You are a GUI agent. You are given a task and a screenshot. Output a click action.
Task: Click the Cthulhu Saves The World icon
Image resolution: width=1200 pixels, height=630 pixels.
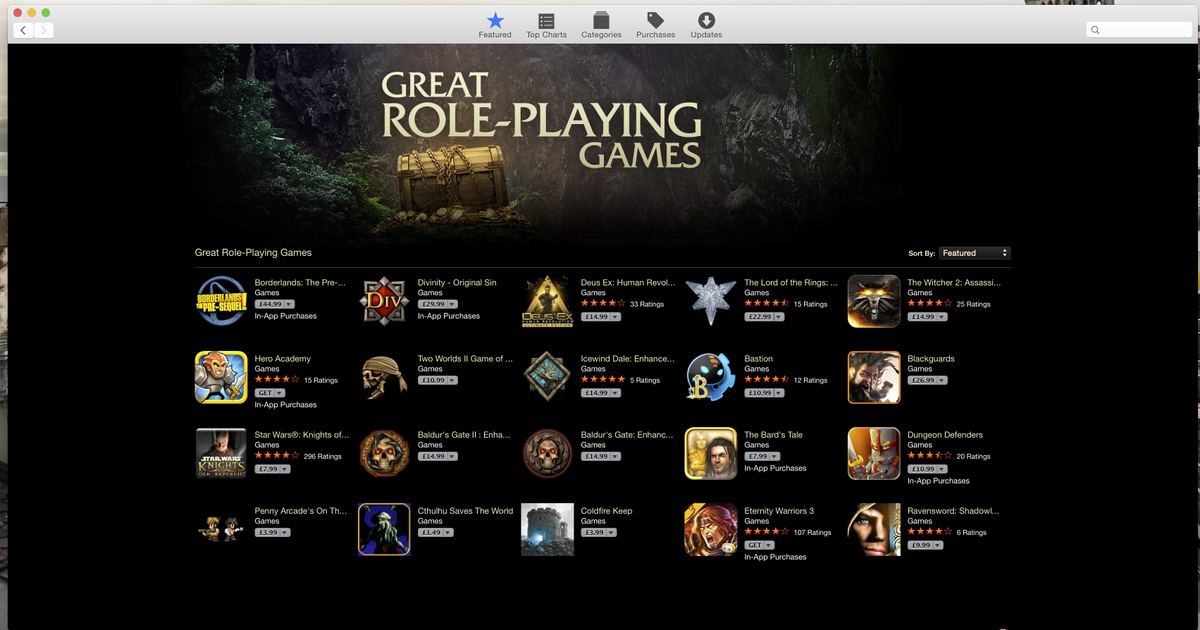click(x=384, y=529)
